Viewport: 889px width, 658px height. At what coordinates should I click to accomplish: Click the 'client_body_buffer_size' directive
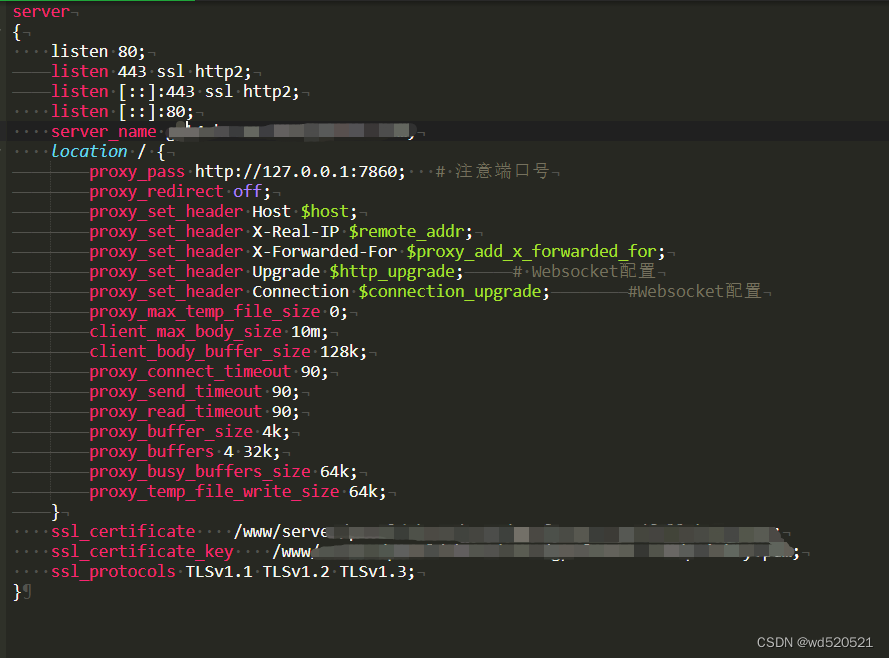tap(200, 352)
